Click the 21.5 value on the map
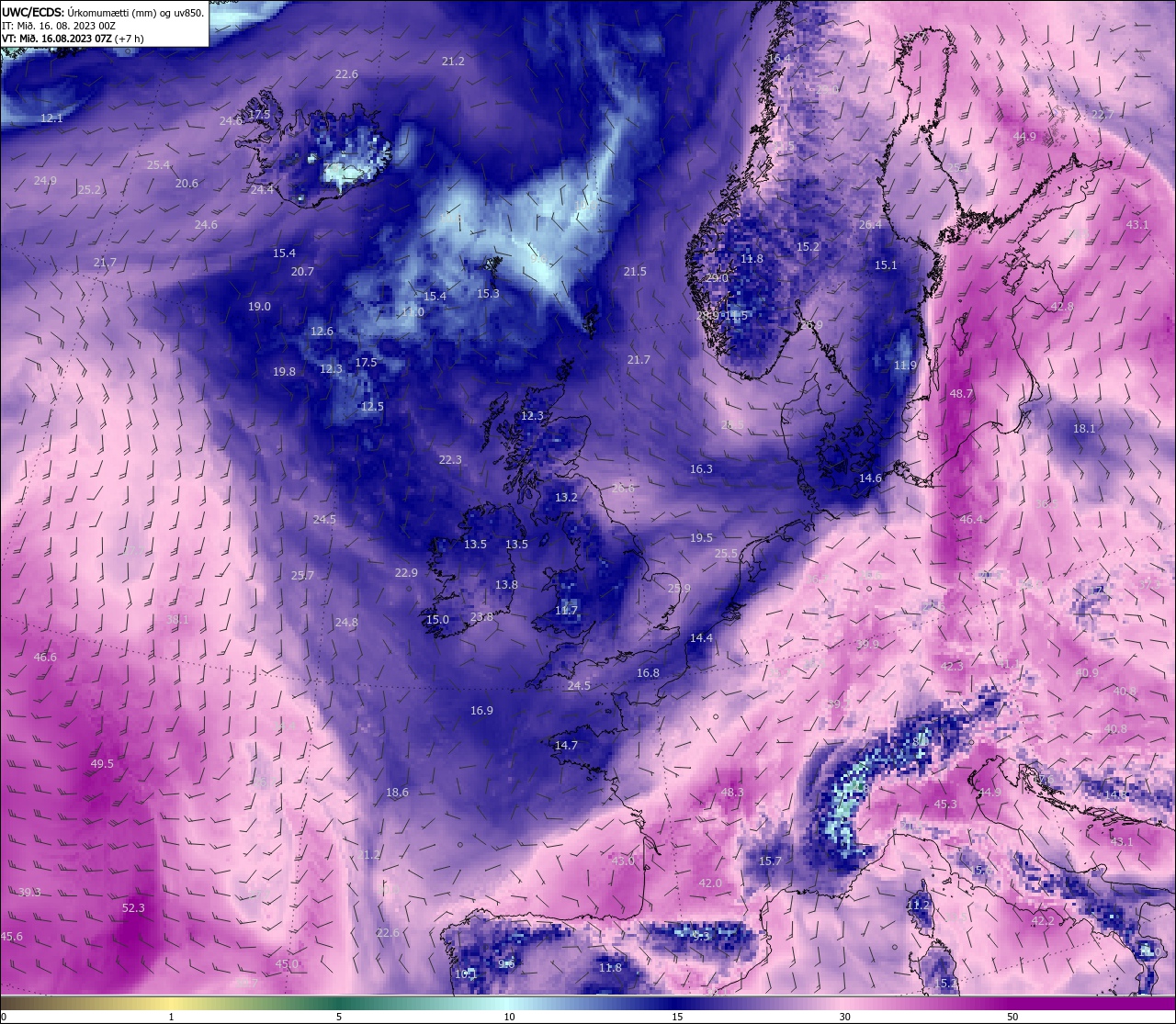The height and width of the screenshot is (1024, 1176). click(x=635, y=271)
